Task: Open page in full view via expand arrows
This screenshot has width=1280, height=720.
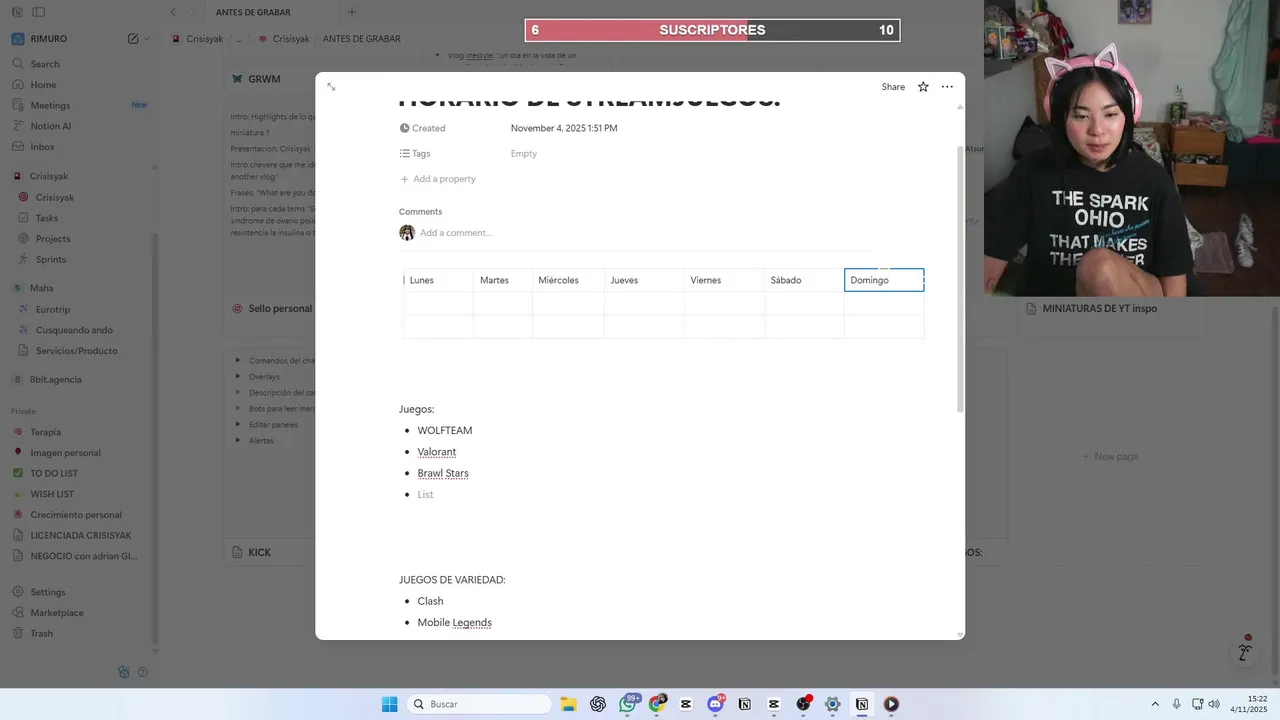Action: point(331,87)
